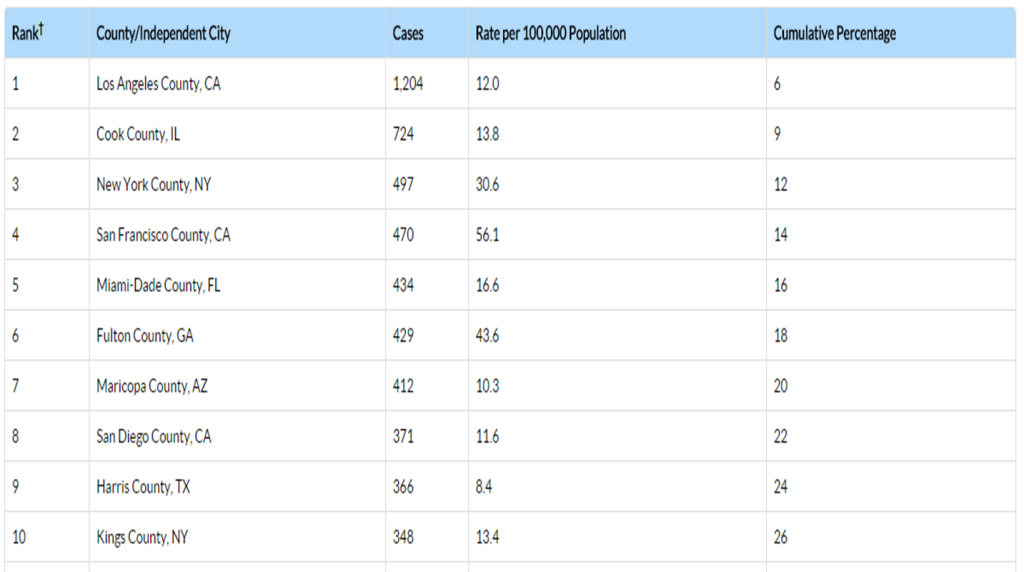
Task: Select the New York County, NY cell
Action: pos(153,185)
